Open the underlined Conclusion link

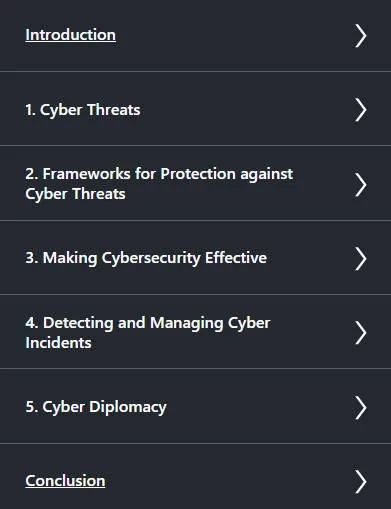point(65,481)
